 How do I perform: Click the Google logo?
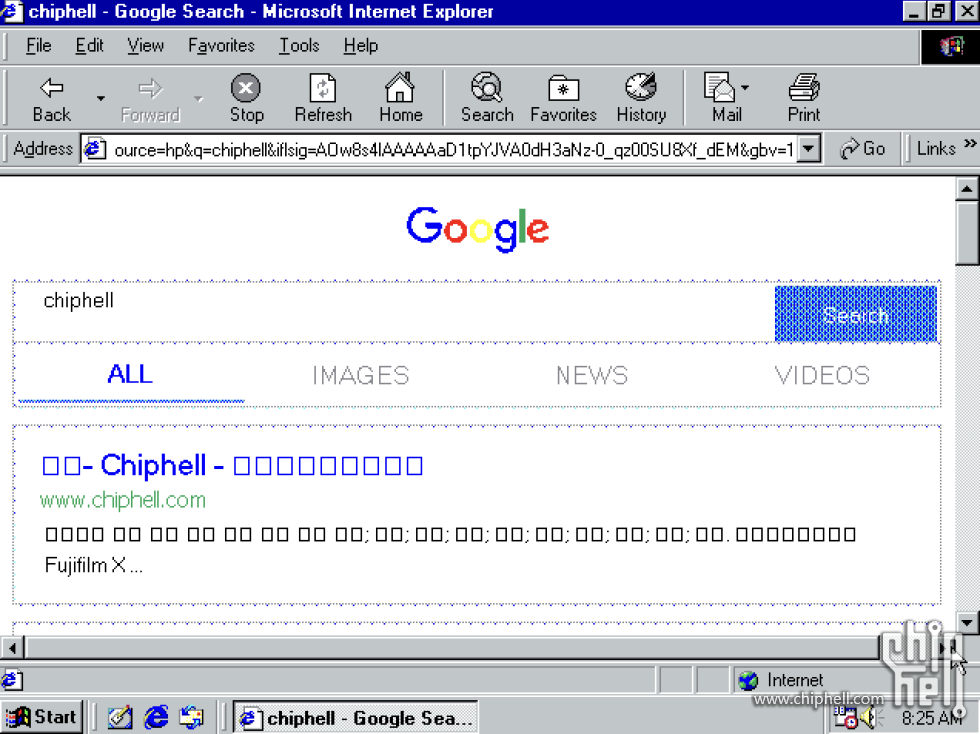(478, 229)
